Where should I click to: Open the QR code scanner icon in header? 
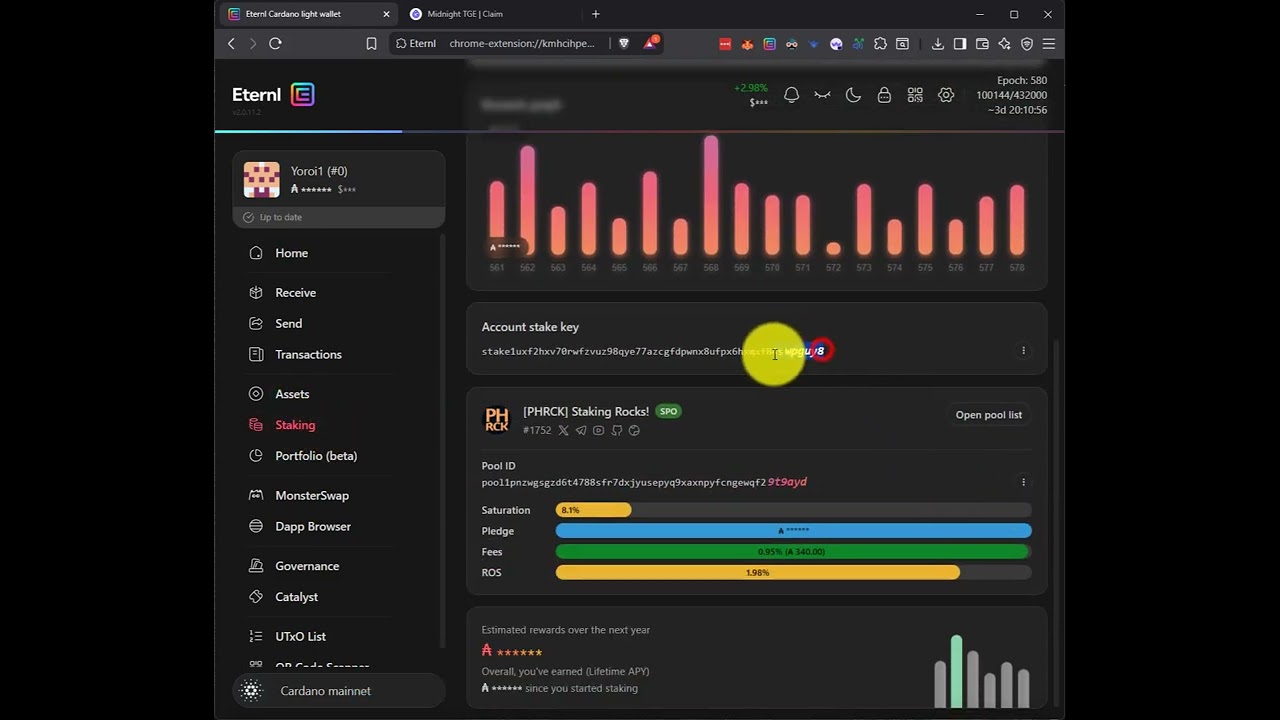(x=915, y=95)
